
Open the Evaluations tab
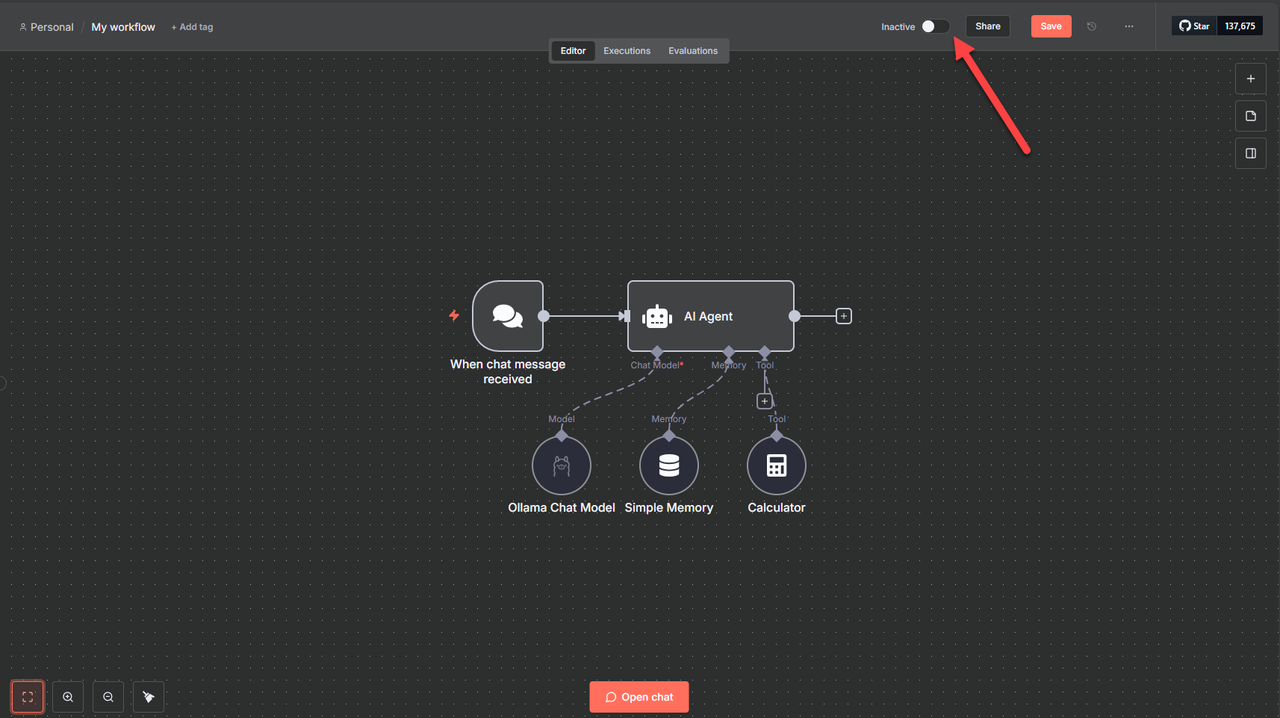coord(693,50)
